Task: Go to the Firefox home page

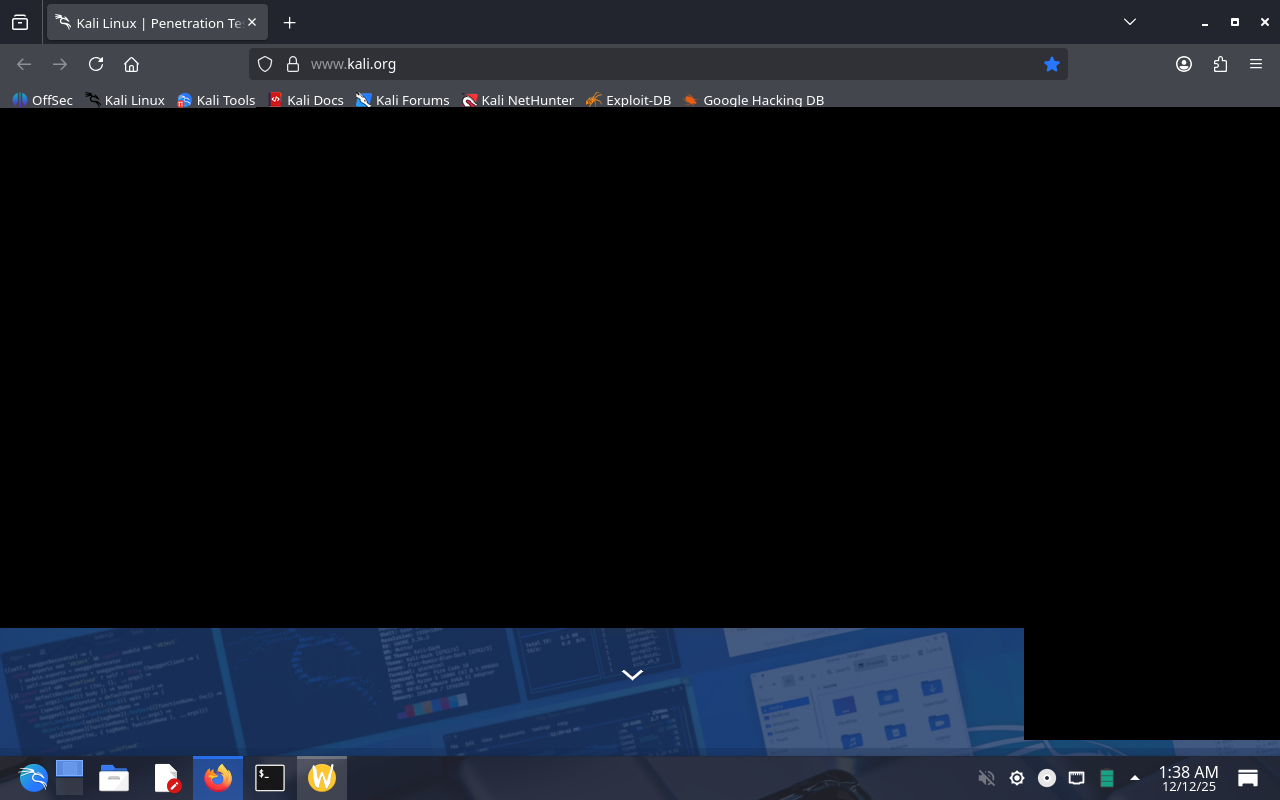Action: coord(131,64)
